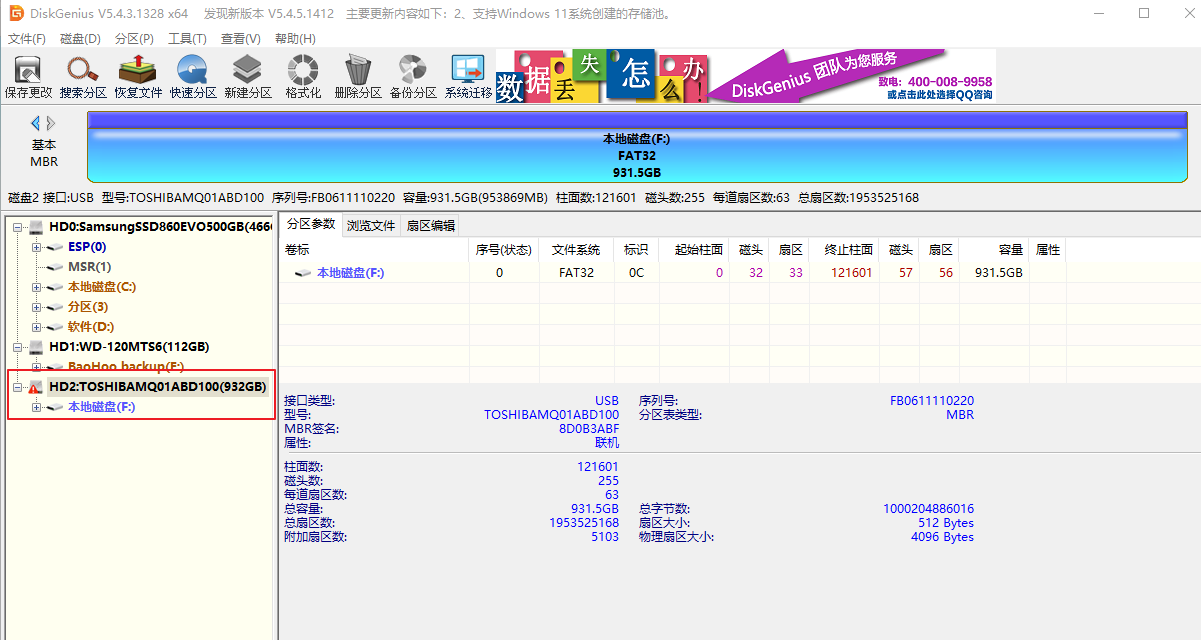This screenshot has width=1201, height=640.
Task: Click the 数据丢失怎么办 banner tiles
Action: 602,76
